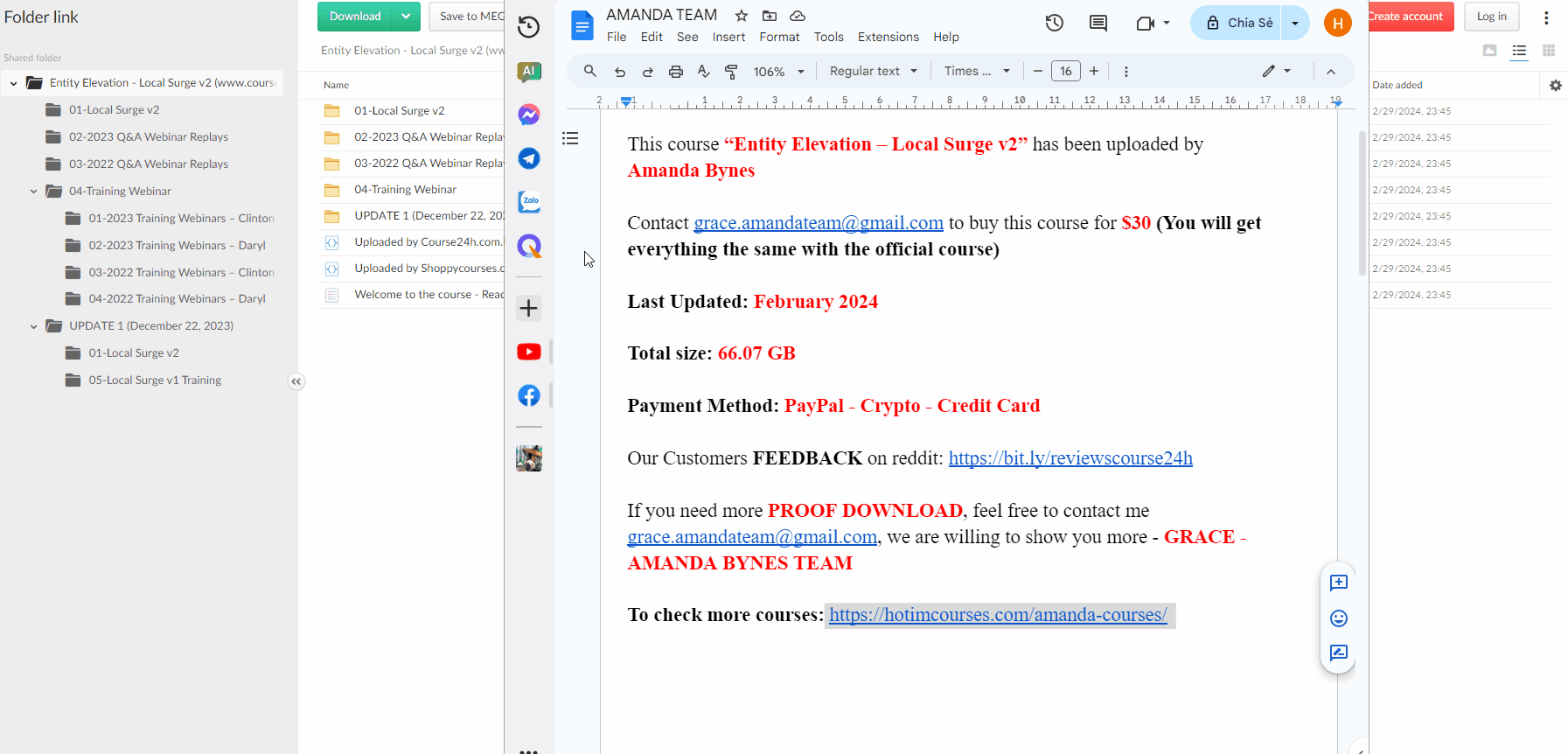
Task: Open Zalo in the browser sidebar
Action: (529, 202)
